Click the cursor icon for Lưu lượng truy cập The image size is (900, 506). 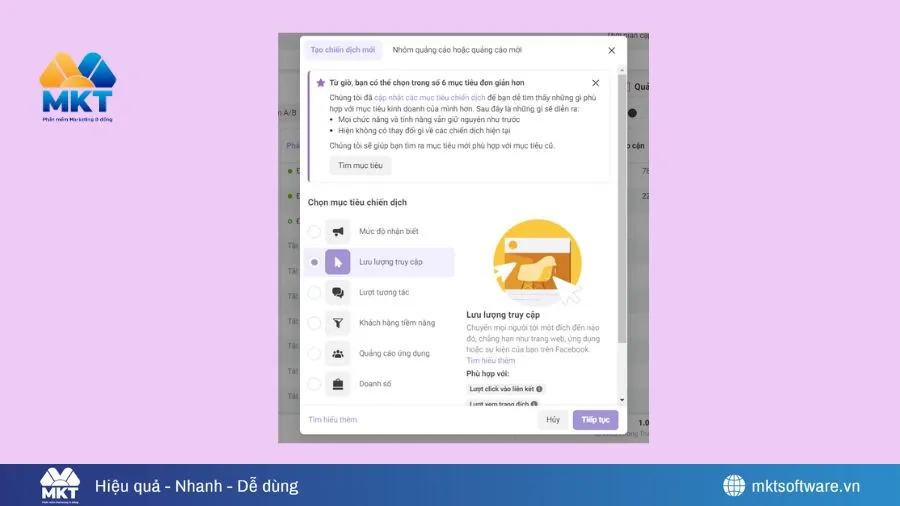coord(338,262)
